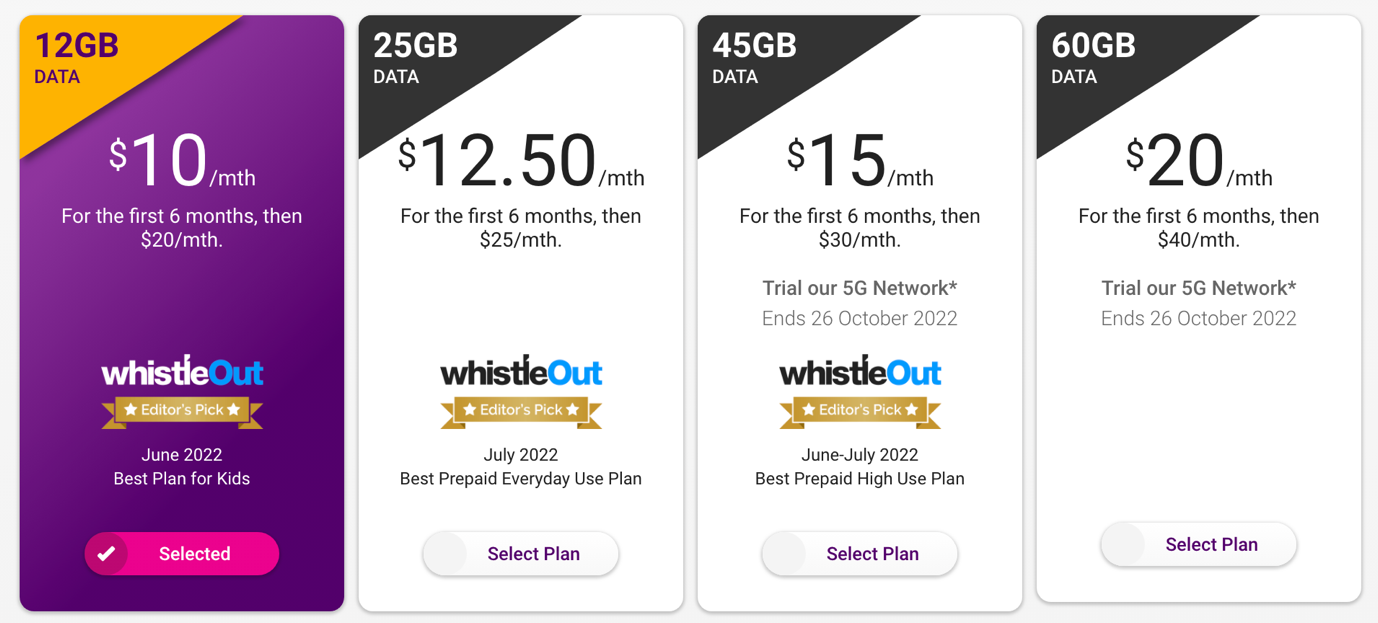Click Editor's Pick ribbon on 45GB plan
This screenshot has width=1378, height=623.
(x=860, y=410)
